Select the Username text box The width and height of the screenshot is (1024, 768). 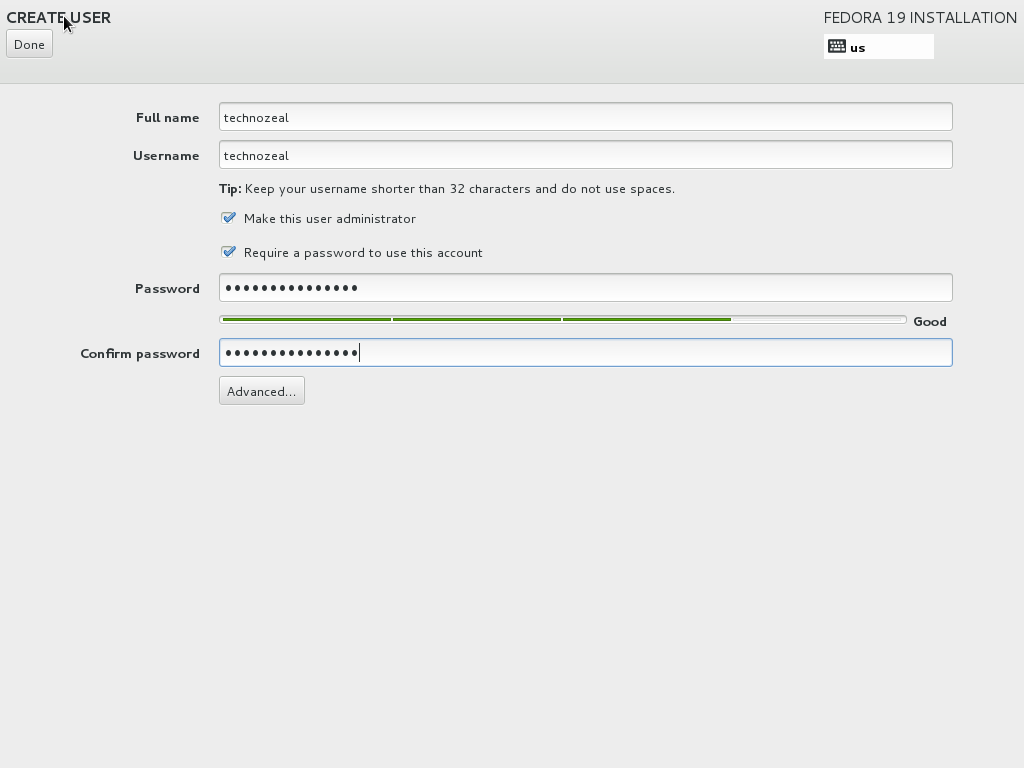(585, 155)
